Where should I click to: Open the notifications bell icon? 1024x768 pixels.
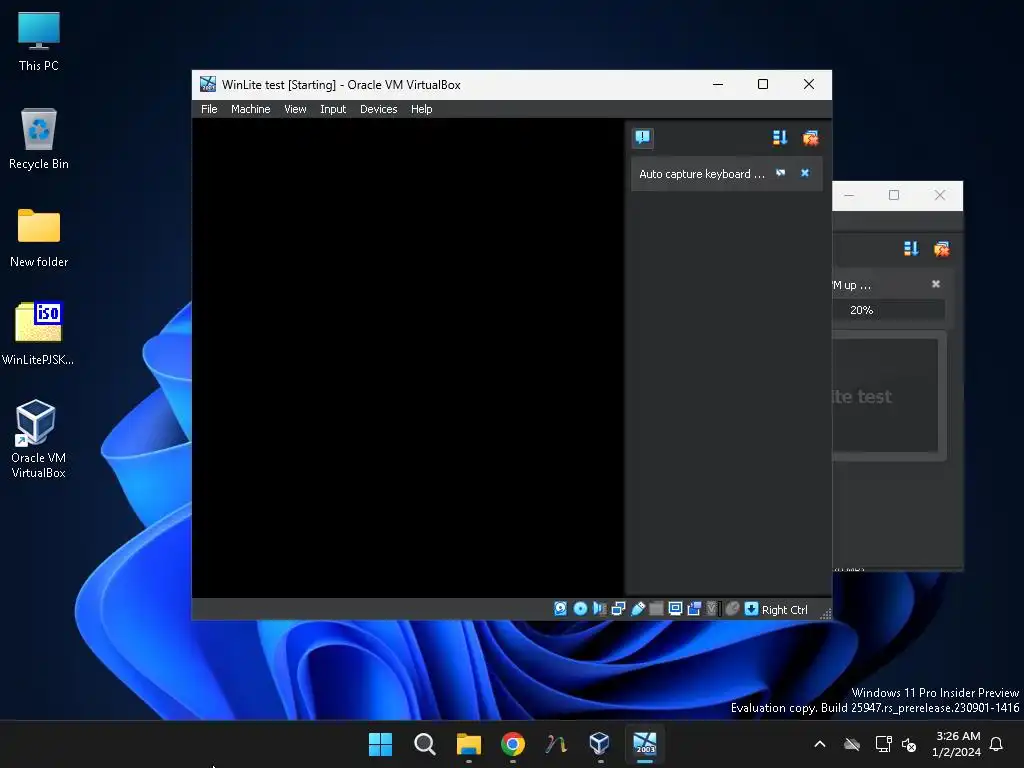(x=996, y=744)
